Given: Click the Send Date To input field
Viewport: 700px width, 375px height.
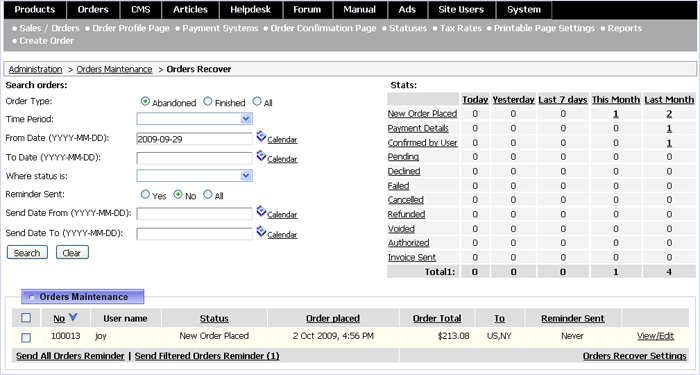Looking at the screenshot, I should coord(195,233).
